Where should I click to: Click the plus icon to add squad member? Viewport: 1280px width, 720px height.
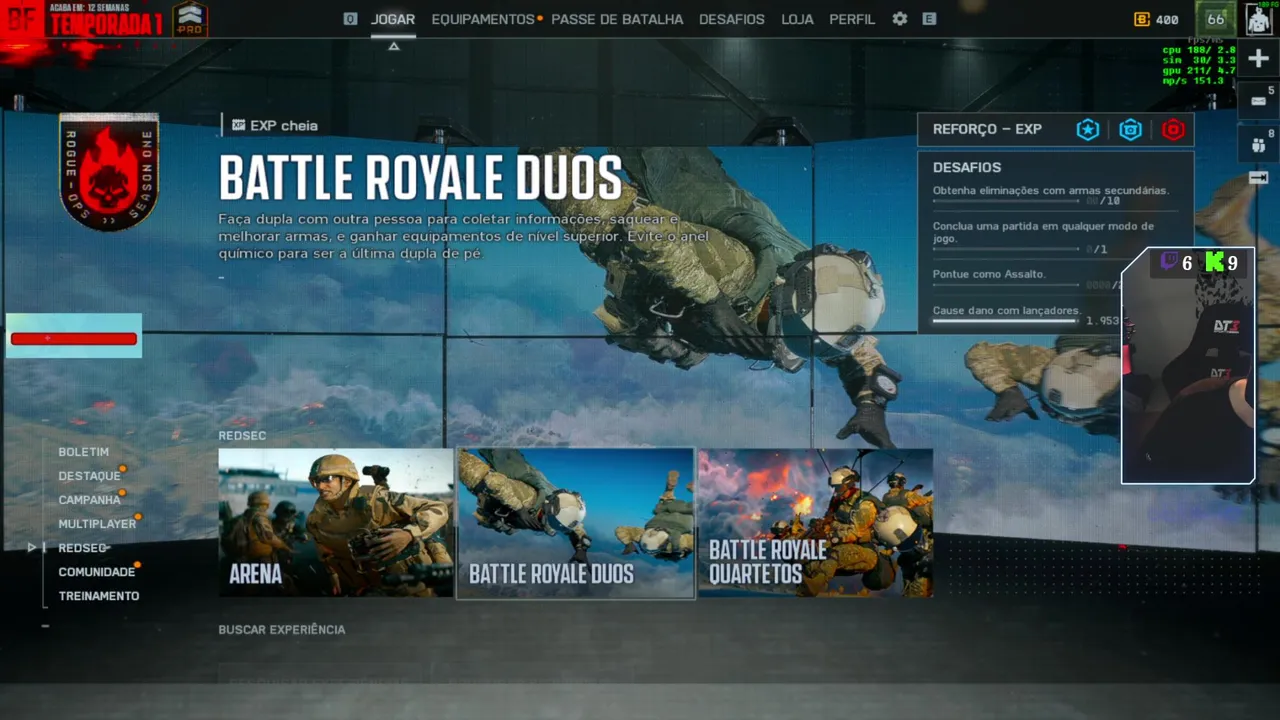pyautogui.click(x=1259, y=59)
